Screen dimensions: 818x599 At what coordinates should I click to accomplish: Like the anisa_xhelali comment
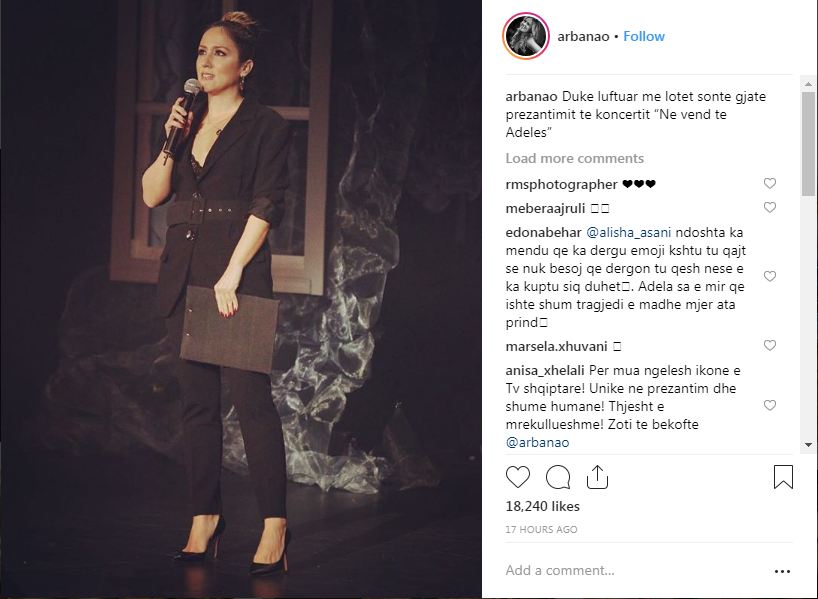pyautogui.click(x=769, y=405)
